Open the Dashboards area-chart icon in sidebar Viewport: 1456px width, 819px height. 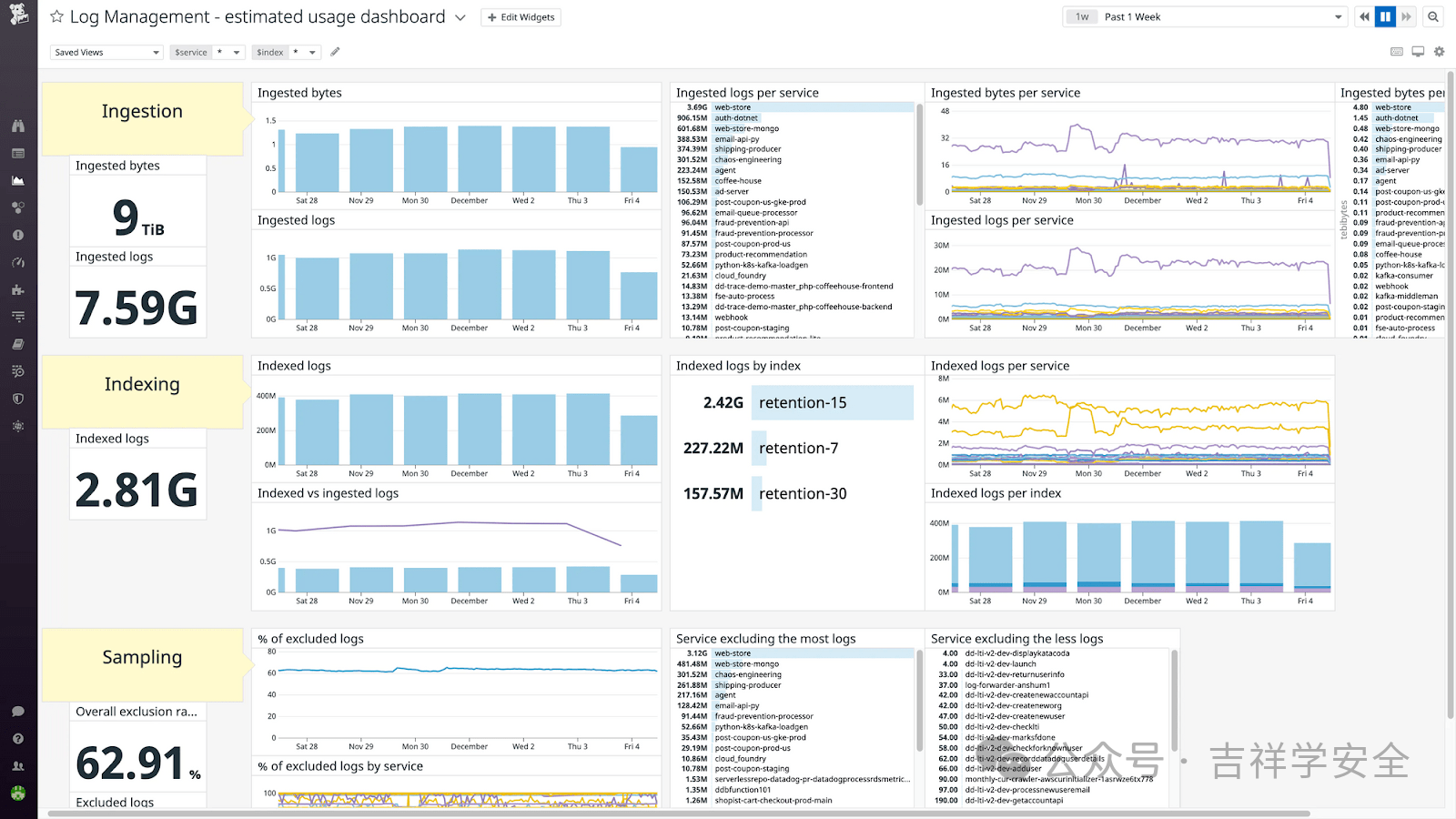[18, 180]
